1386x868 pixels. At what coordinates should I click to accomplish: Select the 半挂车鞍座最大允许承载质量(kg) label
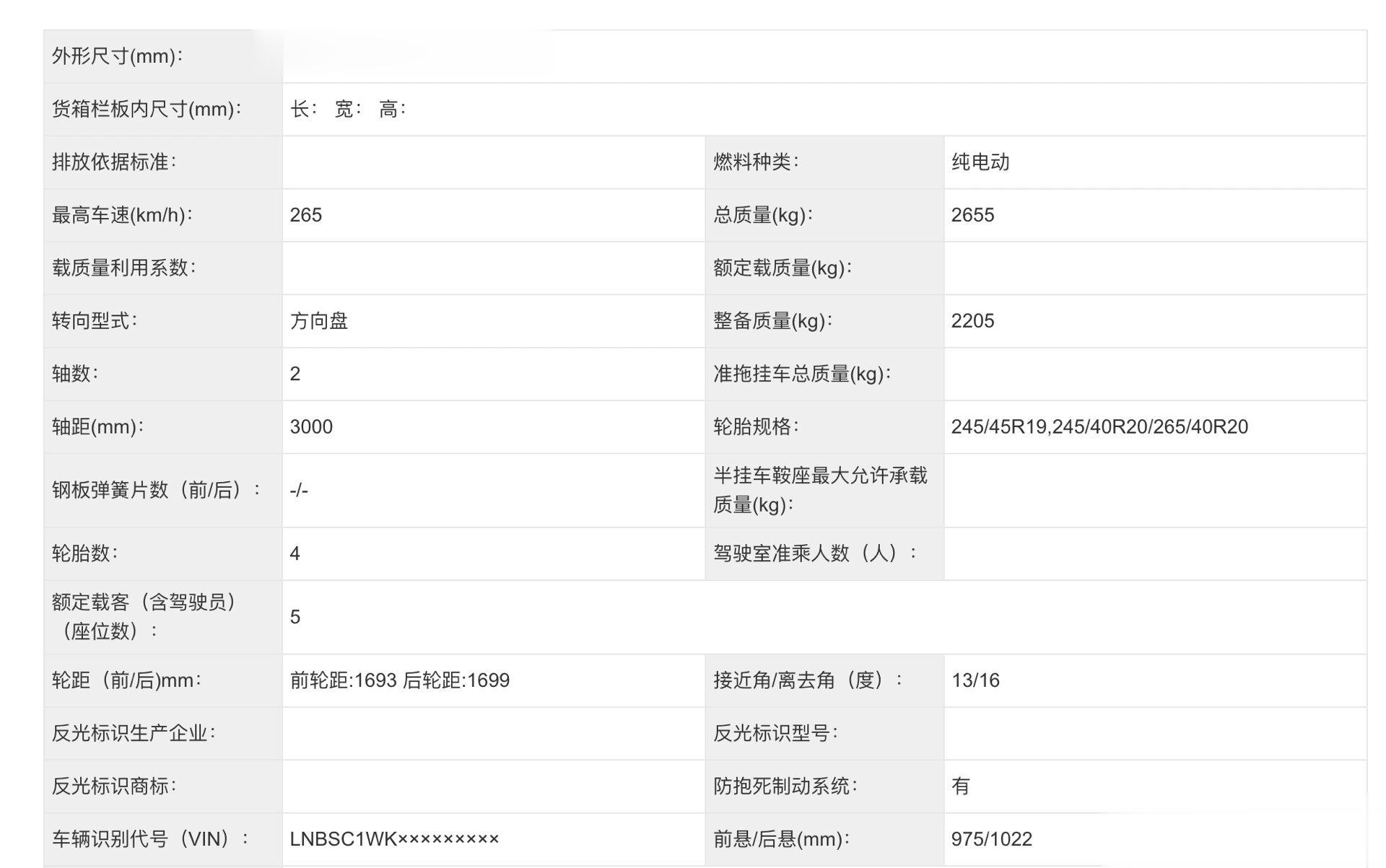click(x=820, y=490)
